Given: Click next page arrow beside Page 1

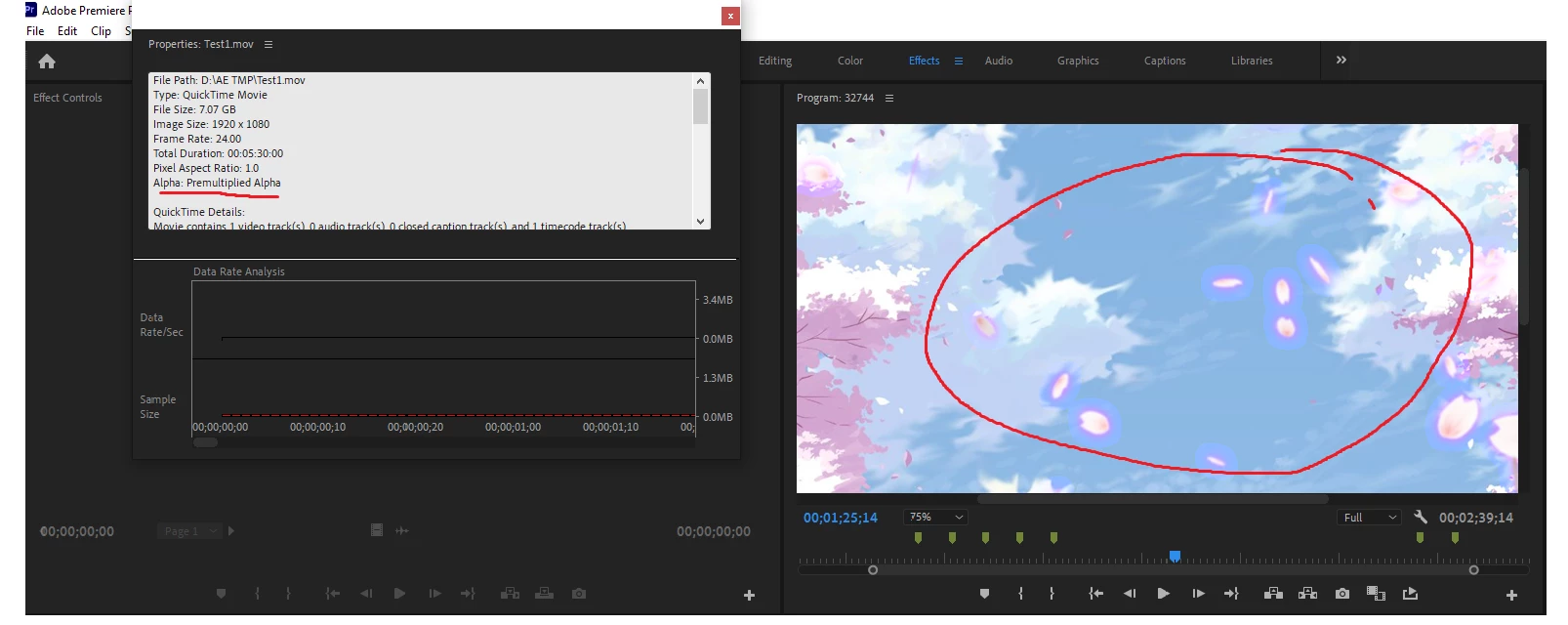Looking at the screenshot, I should click(231, 531).
